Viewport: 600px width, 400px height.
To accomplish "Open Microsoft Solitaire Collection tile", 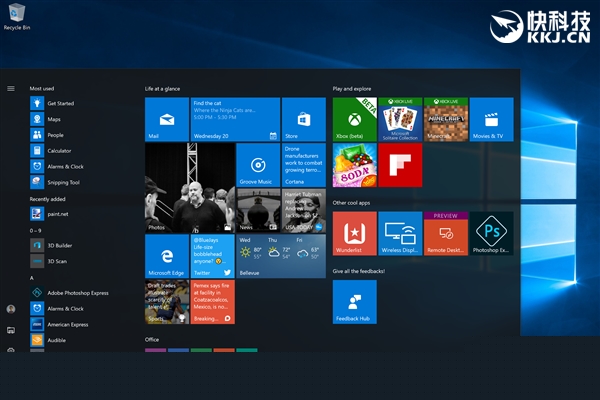I will 400,119.
